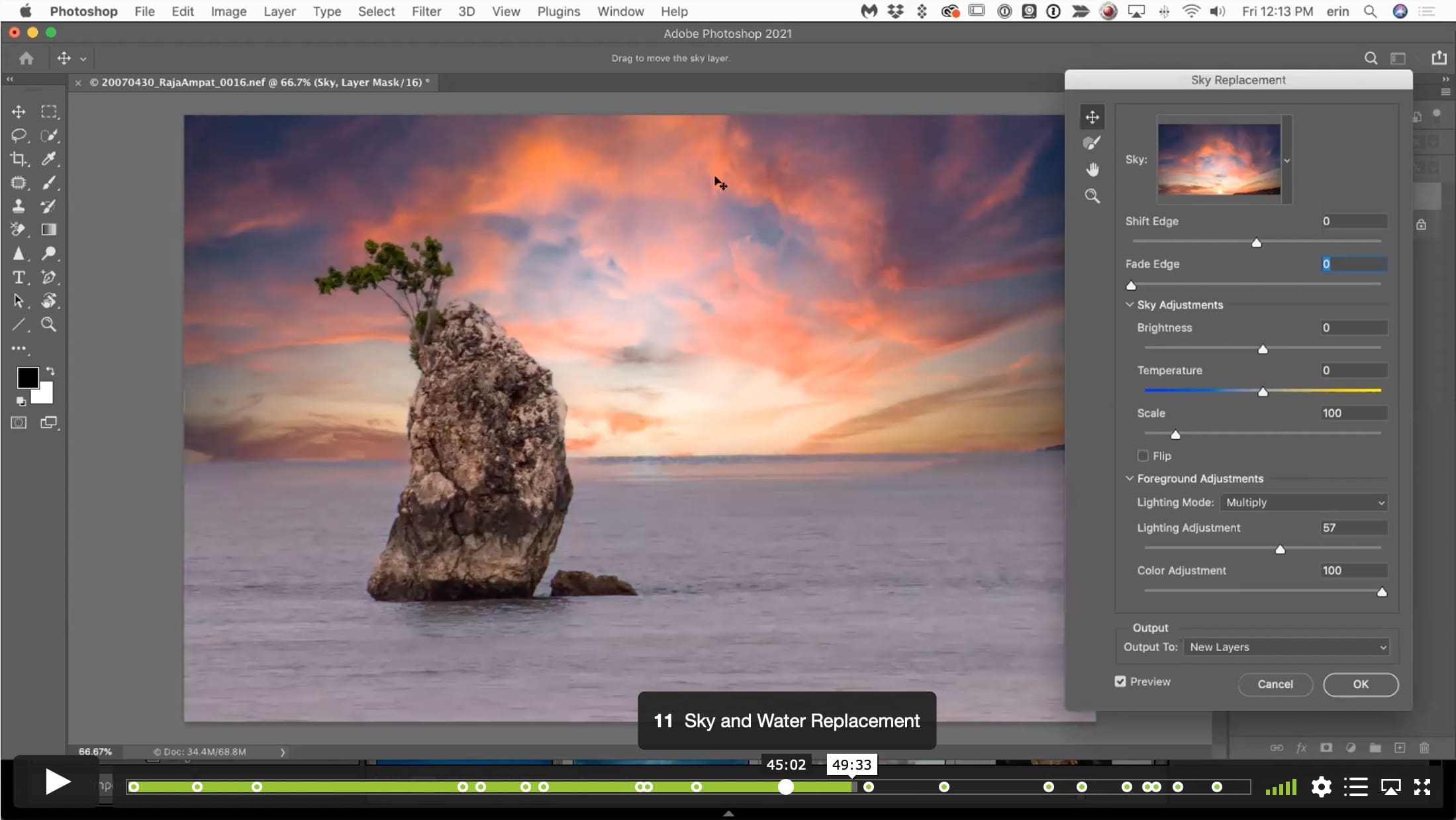Choose the Horizontal Type tool

coord(19,277)
